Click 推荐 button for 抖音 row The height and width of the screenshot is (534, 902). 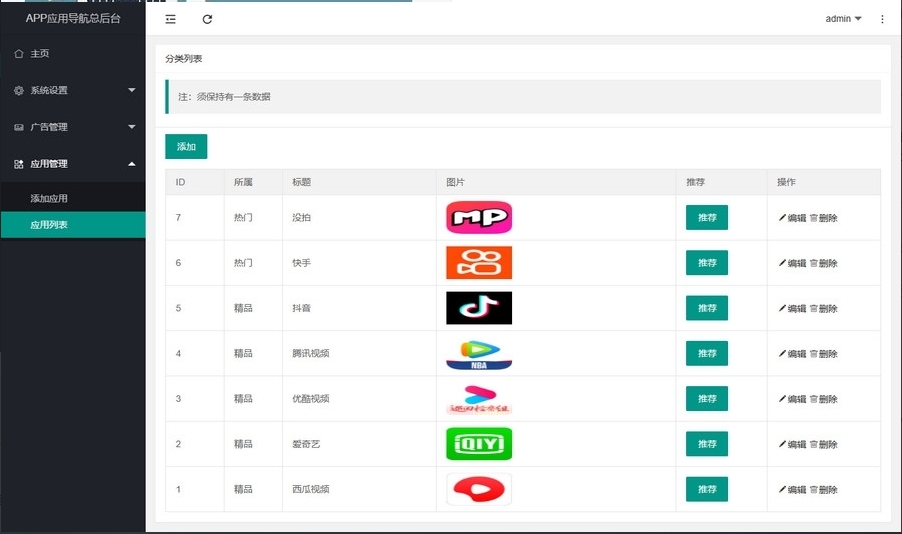tap(706, 308)
